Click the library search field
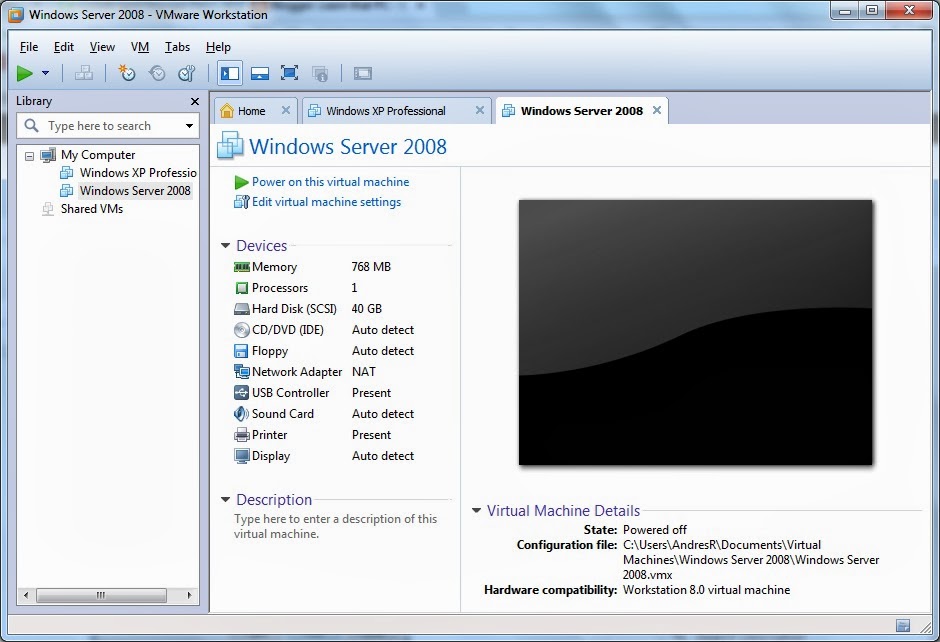940x642 pixels. (108, 126)
